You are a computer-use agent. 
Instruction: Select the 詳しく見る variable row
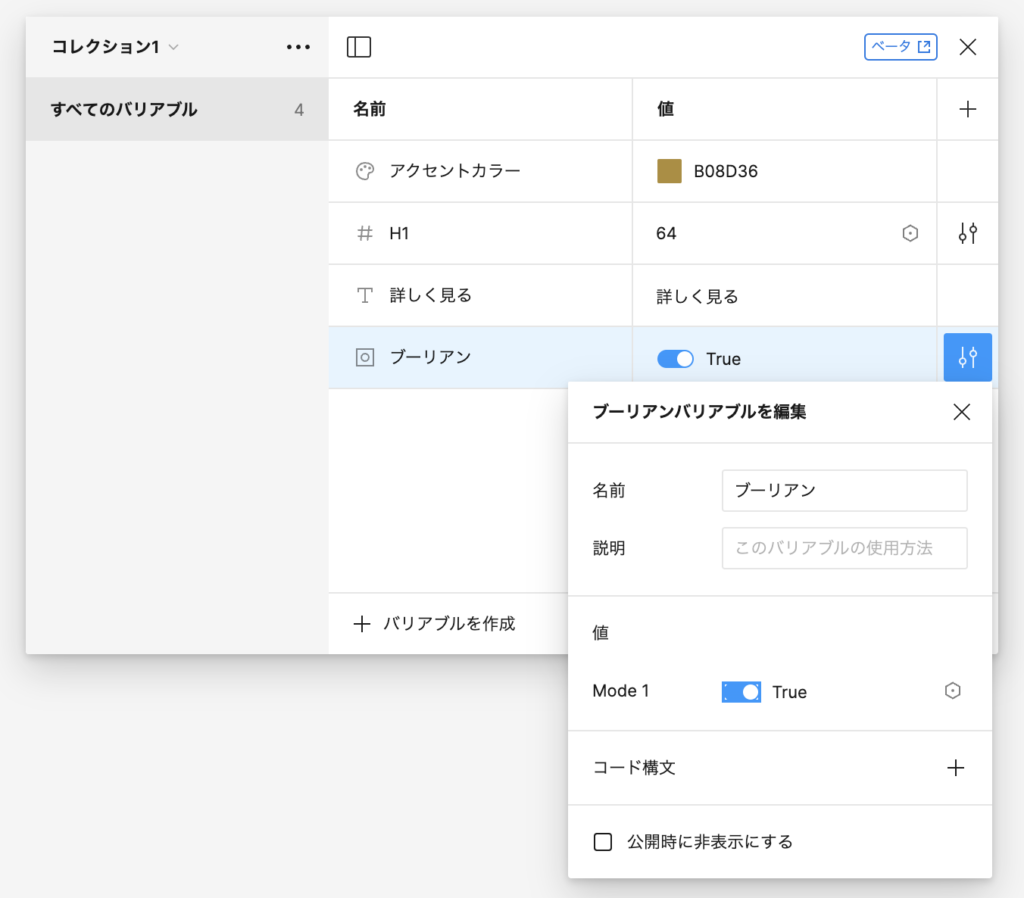pos(480,296)
